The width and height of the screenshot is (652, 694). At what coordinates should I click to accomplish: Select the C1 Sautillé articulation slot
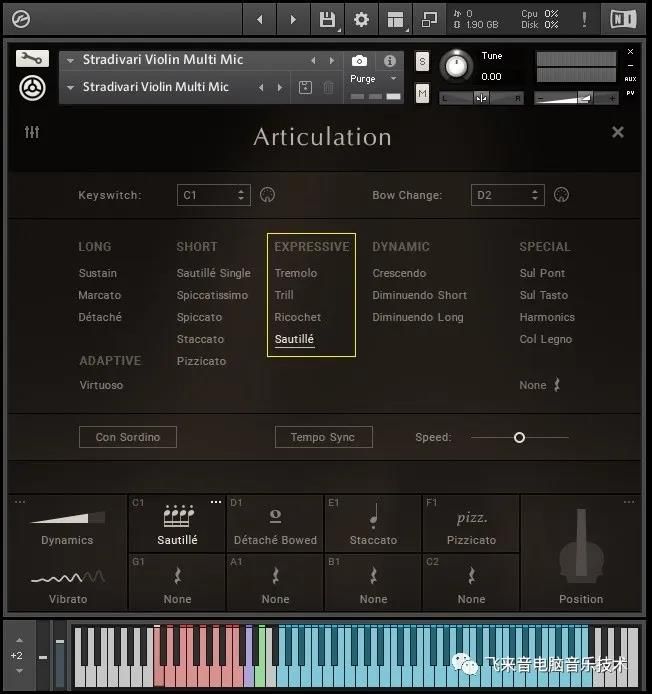pyautogui.click(x=177, y=523)
